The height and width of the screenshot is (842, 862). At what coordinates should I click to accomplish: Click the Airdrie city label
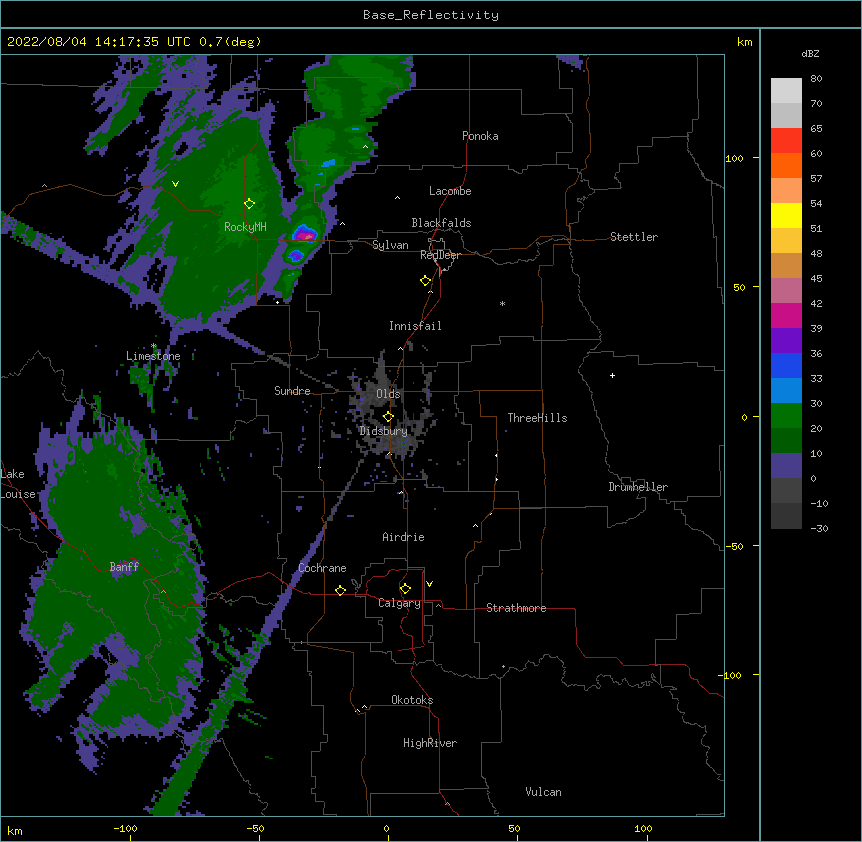pyautogui.click(x=403, y=537)
